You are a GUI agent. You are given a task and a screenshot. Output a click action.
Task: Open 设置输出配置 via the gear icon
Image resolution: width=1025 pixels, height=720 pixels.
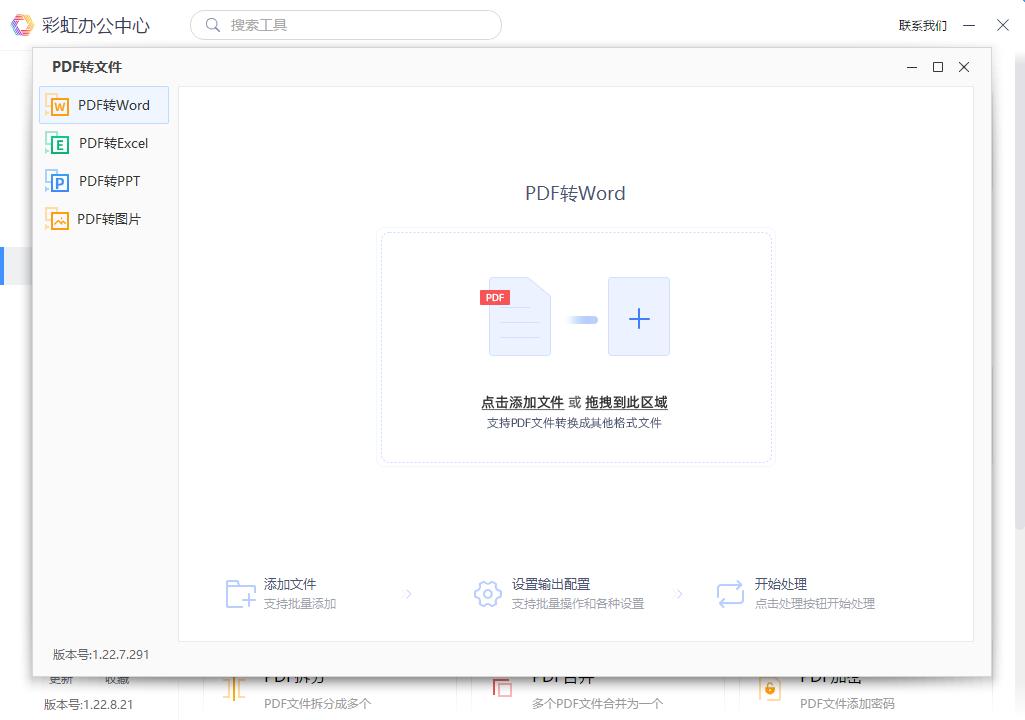coord(487,593)
